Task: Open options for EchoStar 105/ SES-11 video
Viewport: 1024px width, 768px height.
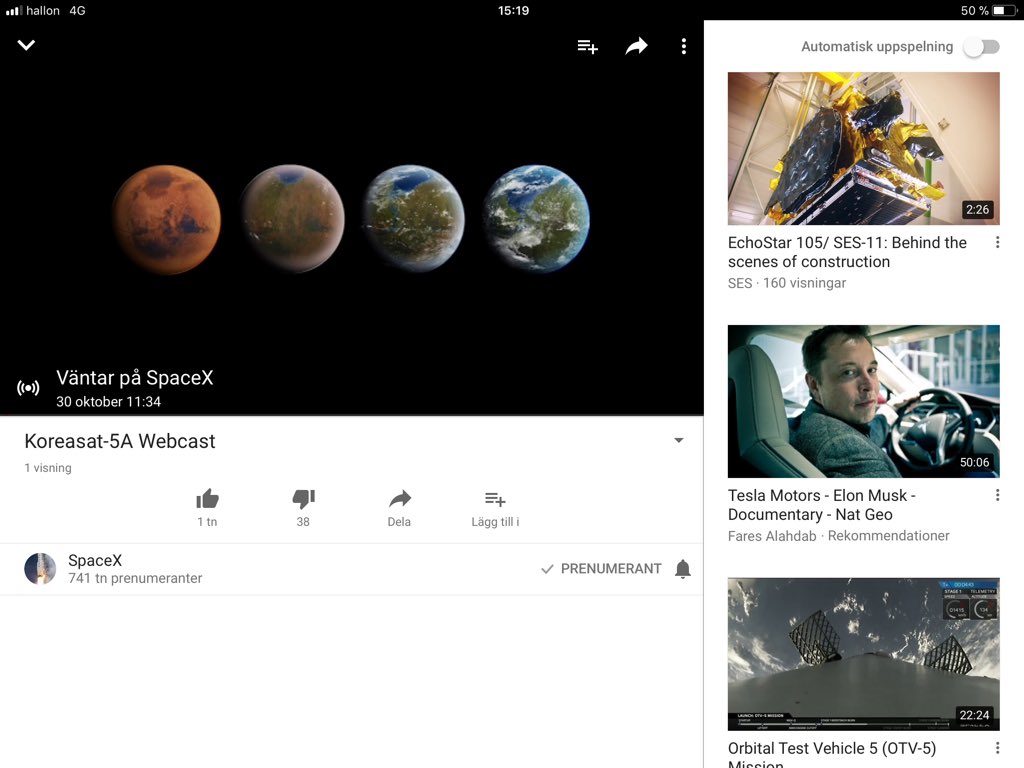Action: coord(997,242)
